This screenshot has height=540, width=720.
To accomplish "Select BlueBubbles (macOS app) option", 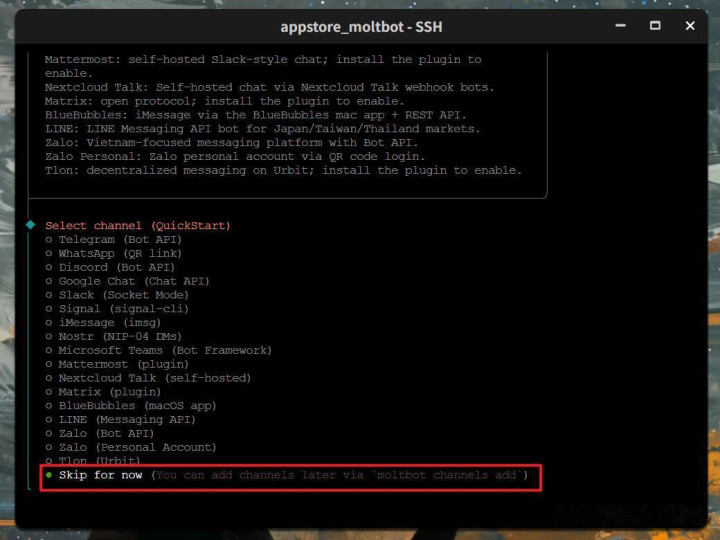I will tap(131, 406).
